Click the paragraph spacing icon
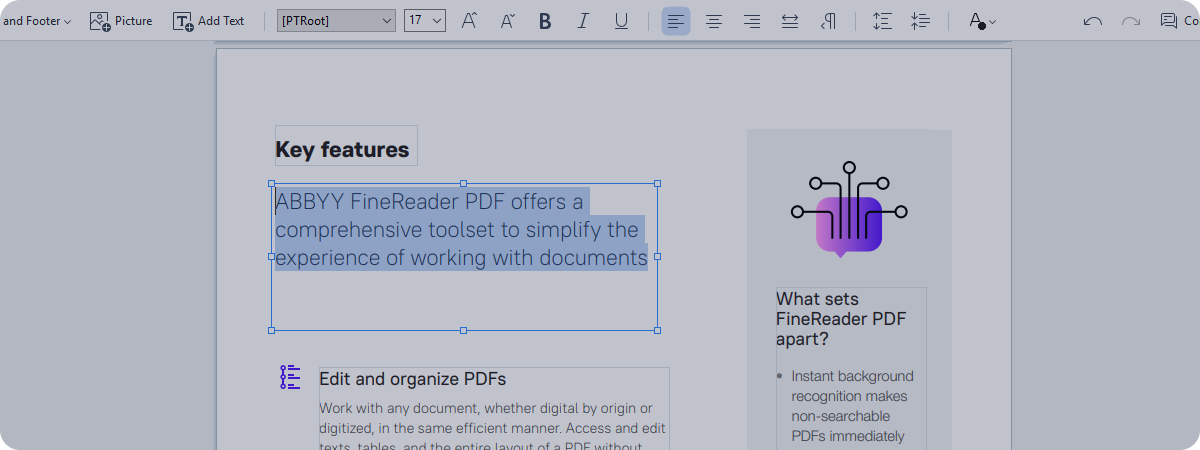1200x450 pixels. (x=921, y=21)
